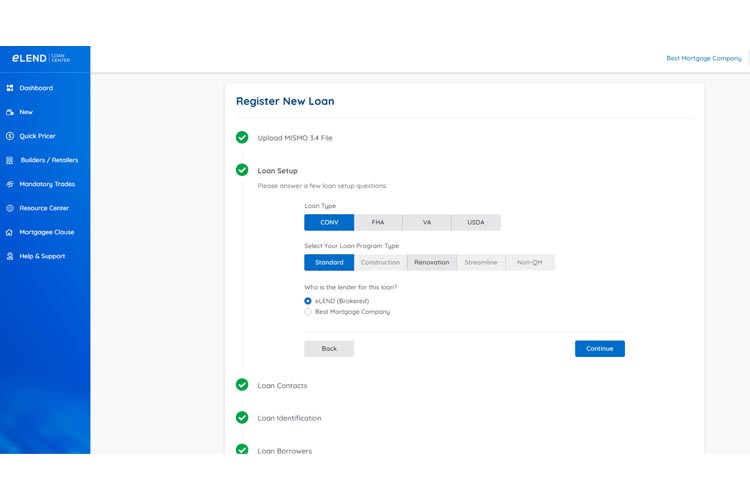Click the Resource Center icon
Viewport: 750px width, 500px height.
click(10, 208)
